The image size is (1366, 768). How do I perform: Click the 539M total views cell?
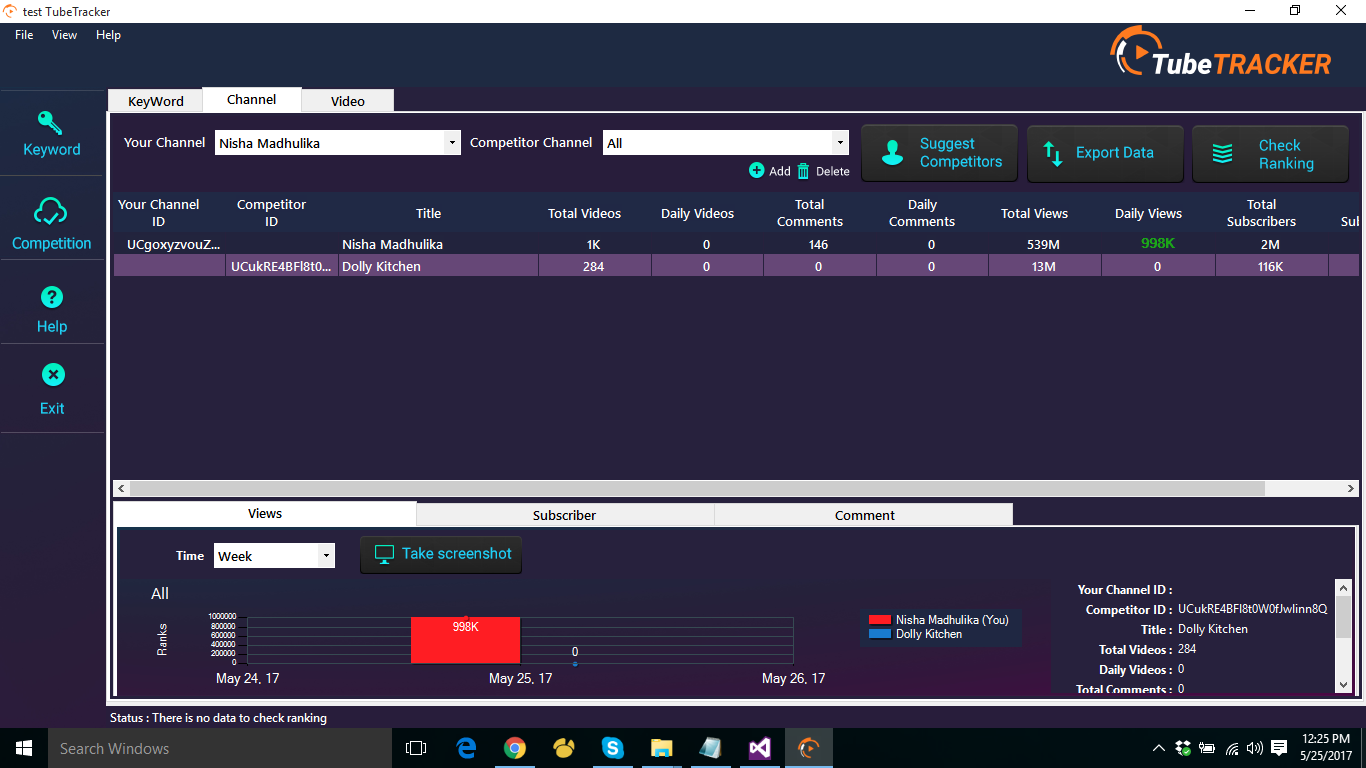coord(1044,244)
